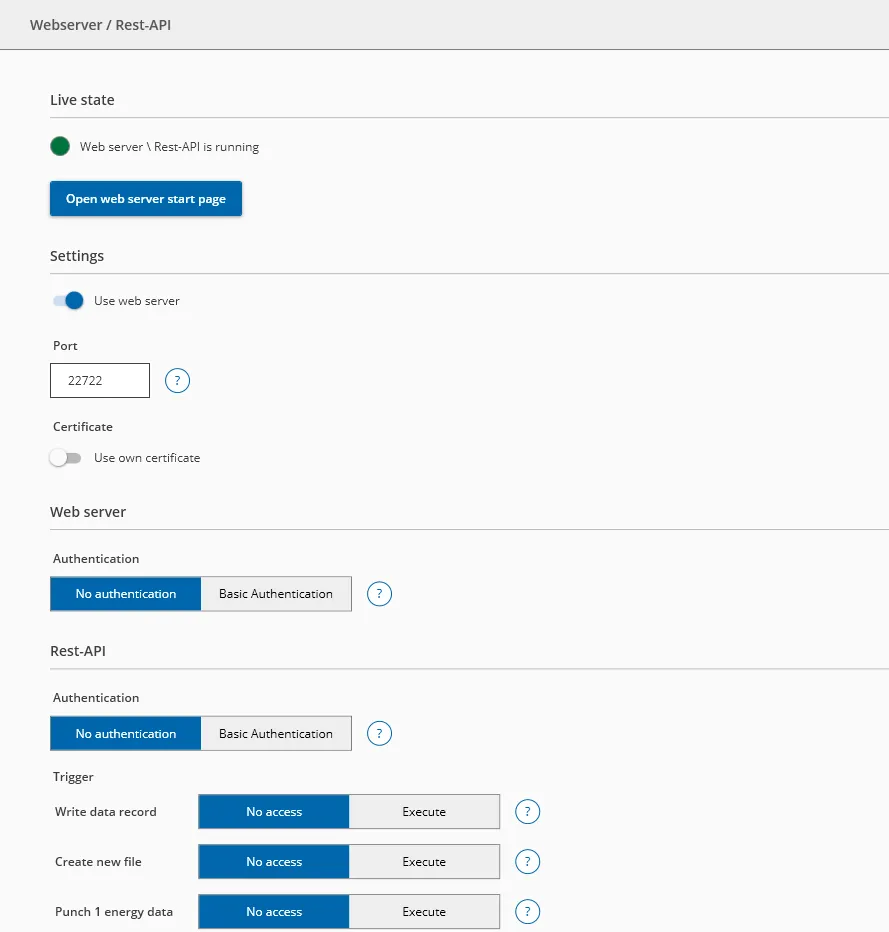Toggle the Use web server switch
This screenshot has width=889, height=932.
[x=68, y=301]
